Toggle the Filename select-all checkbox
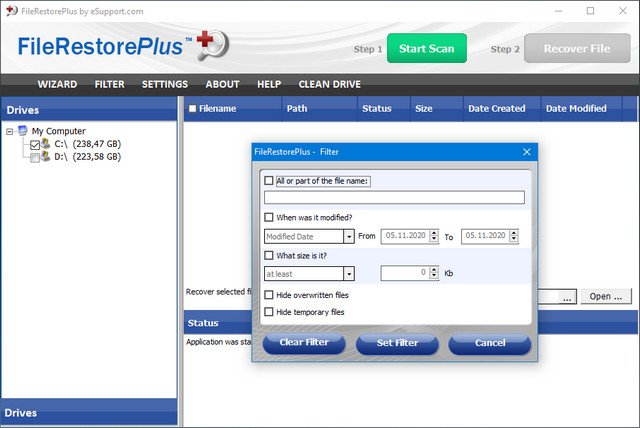 (x=193, y=109)
